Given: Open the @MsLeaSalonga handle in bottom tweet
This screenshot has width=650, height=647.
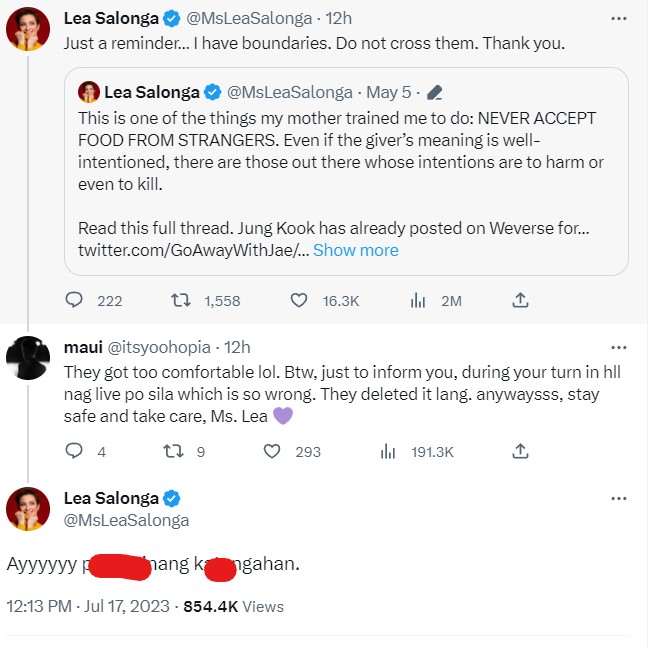Looking at the screenshot, I should [126, 520].
